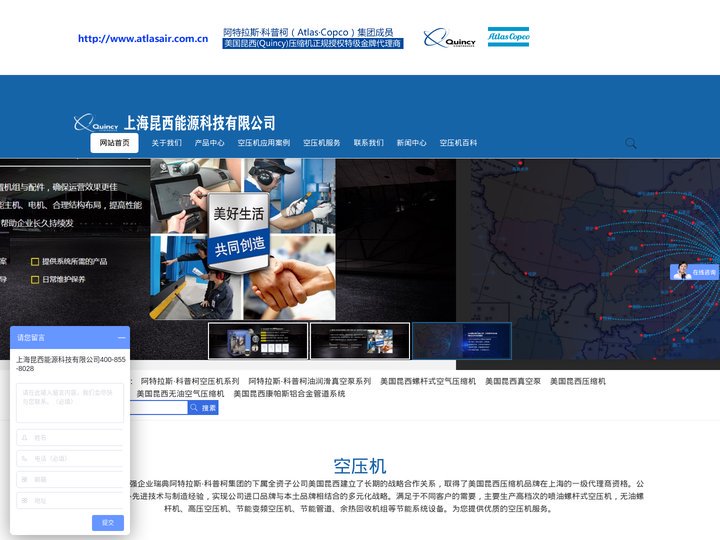Click the Quincy logo beside 上海昆西能源科技有限公司
The width and height of the screenshot is (720, 540).
(96, 123)
